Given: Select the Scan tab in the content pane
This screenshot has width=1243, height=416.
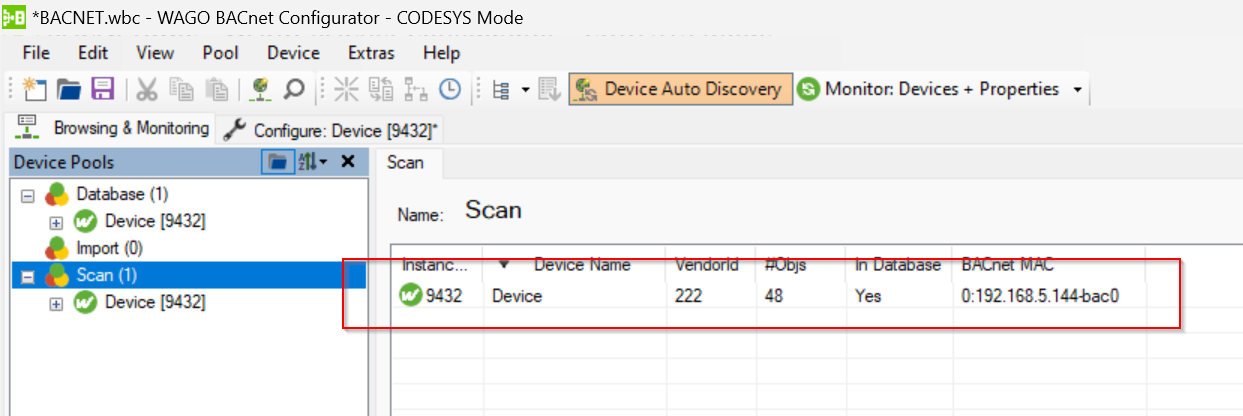Looking at the screenshot, I should 405,162.
